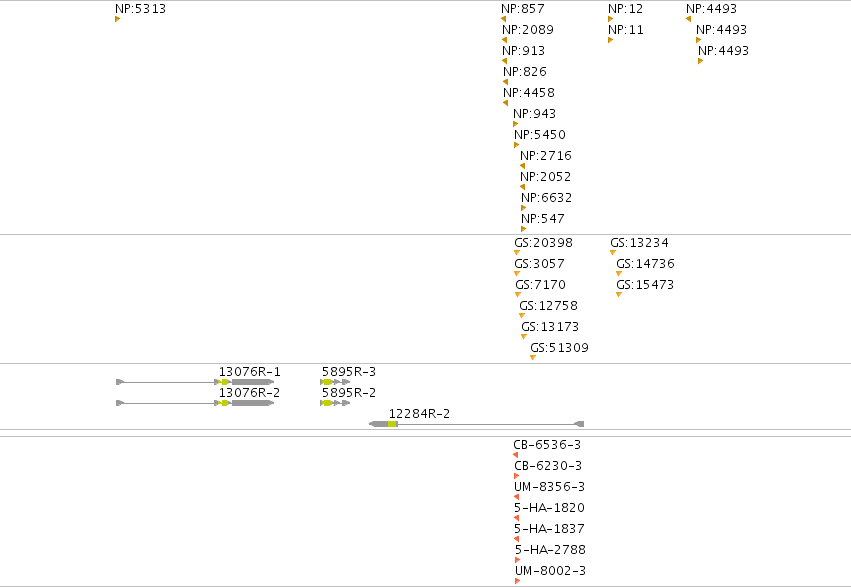Click the yellow-green exon of transcript 12284R-2
The width and height of the screenshot is (851, 587).
[392, 424]
